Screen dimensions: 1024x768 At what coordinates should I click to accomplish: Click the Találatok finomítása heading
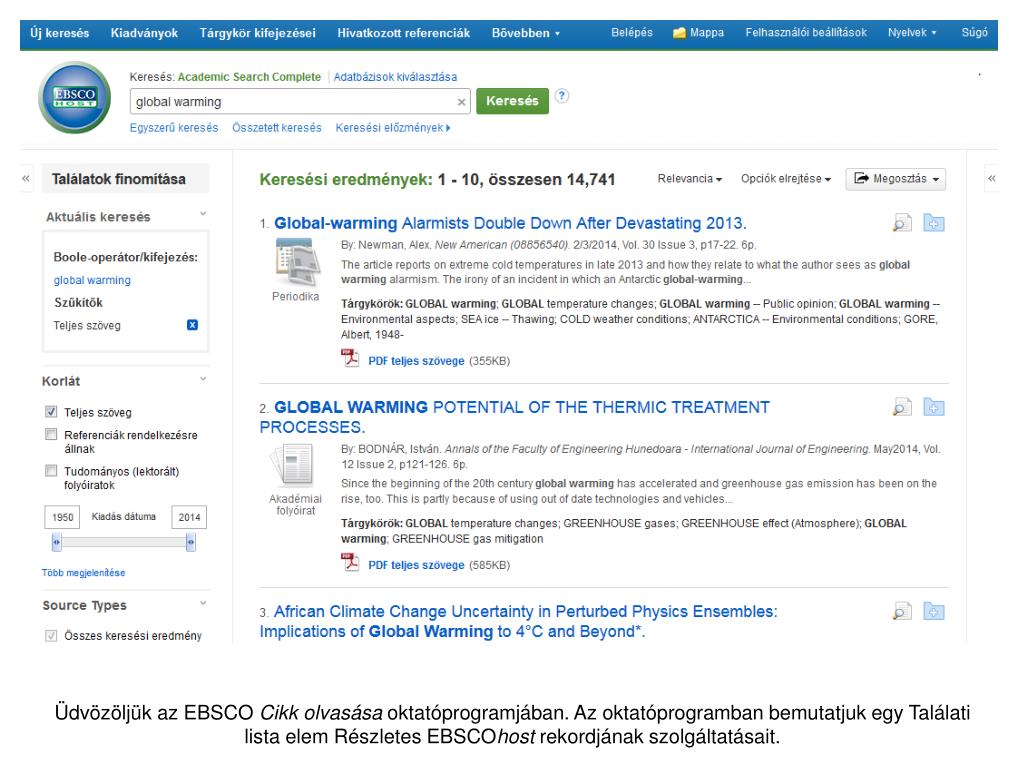tap(119, 179)
